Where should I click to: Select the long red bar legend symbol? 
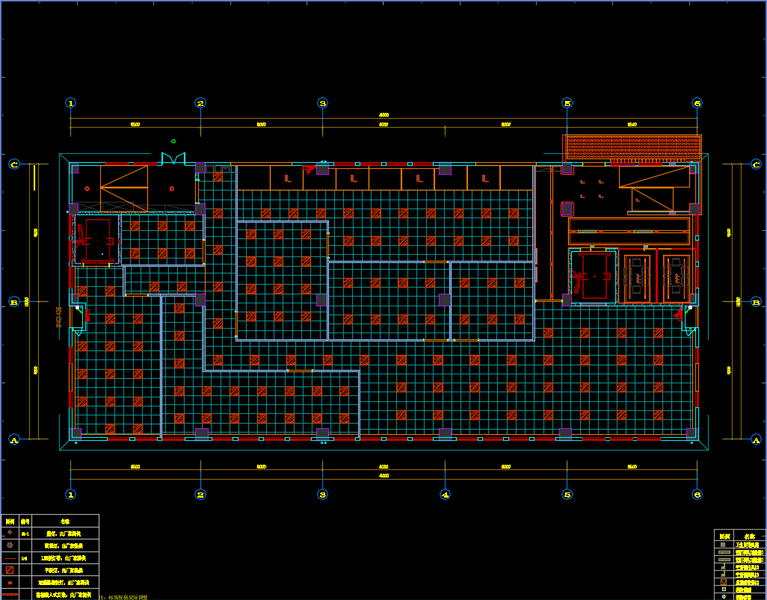(10, 595)
